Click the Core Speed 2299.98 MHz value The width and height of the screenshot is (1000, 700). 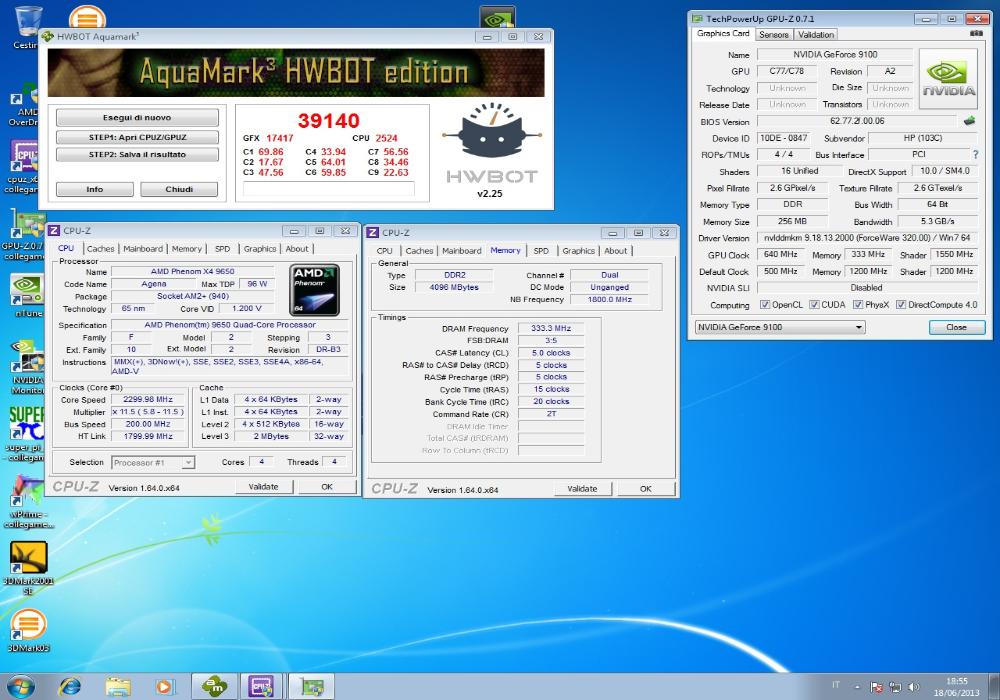point(148,400)
